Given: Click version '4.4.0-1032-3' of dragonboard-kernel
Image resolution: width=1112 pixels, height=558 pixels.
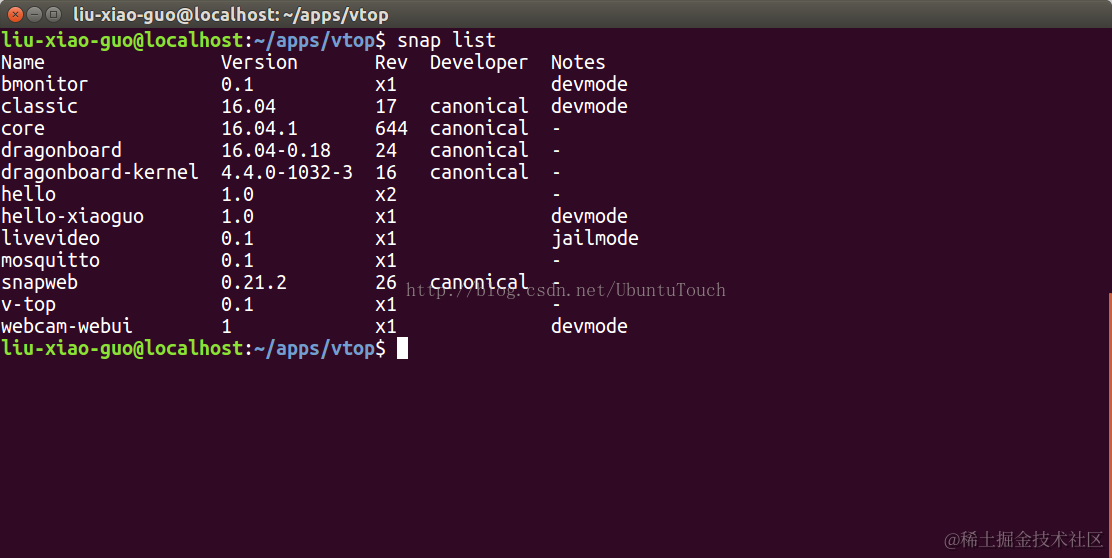Looking at the screenshot, I should [287, 172].
